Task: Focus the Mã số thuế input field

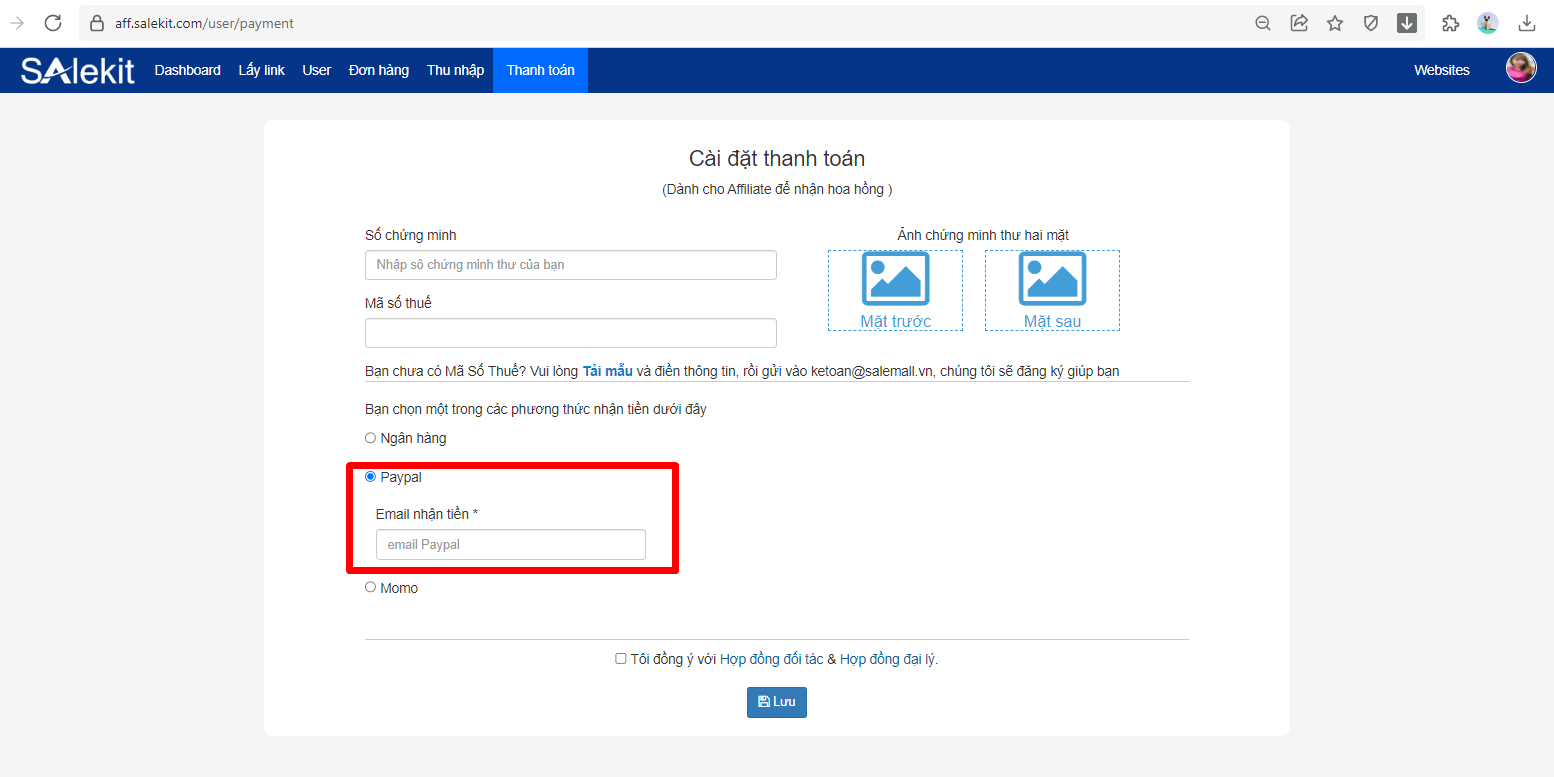Action: click(571, 333)
